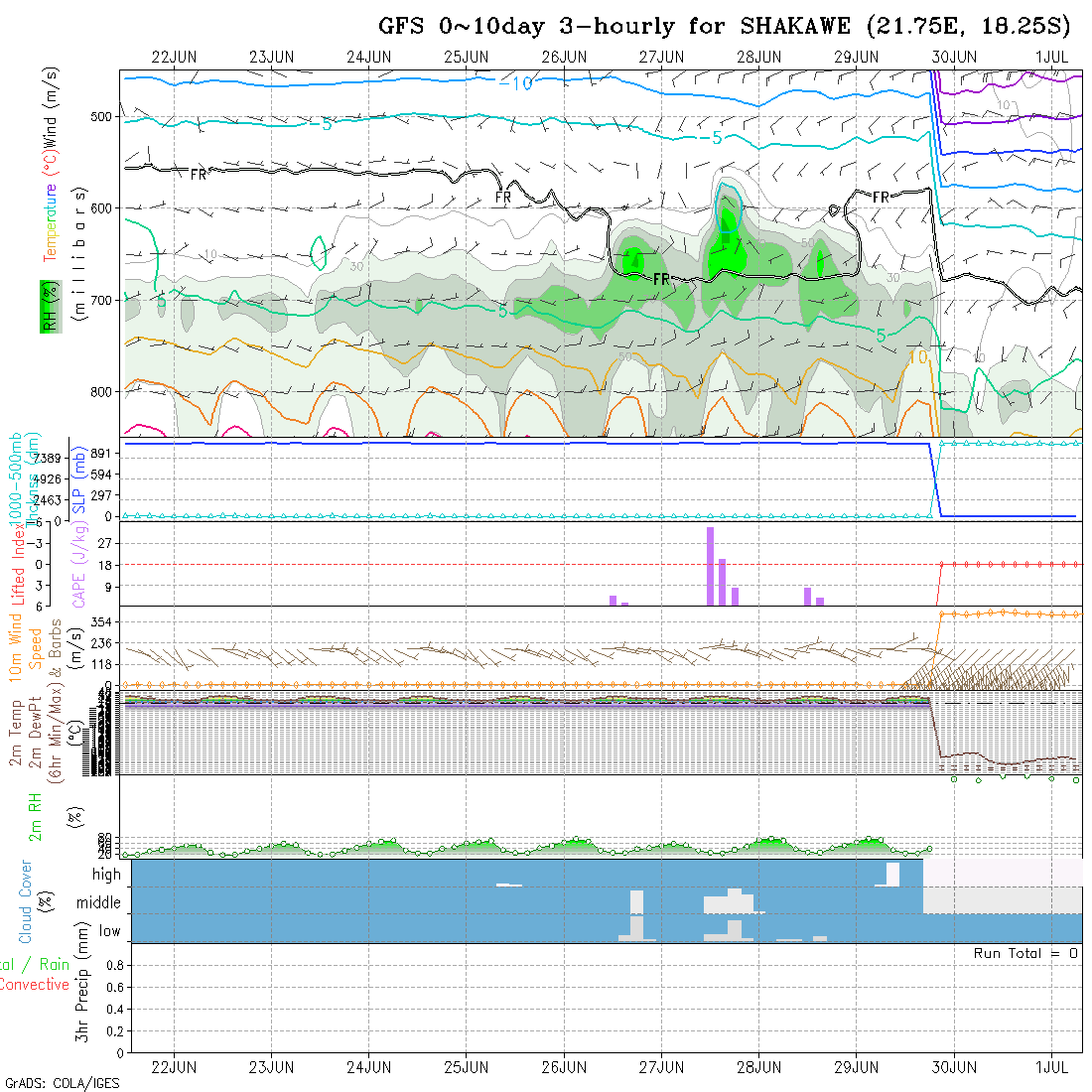This screenshot has width=1092, height=1092.
Task: Click the tallest purple CAPE bar
Action: pyautogui.click(x=711, y=566)
